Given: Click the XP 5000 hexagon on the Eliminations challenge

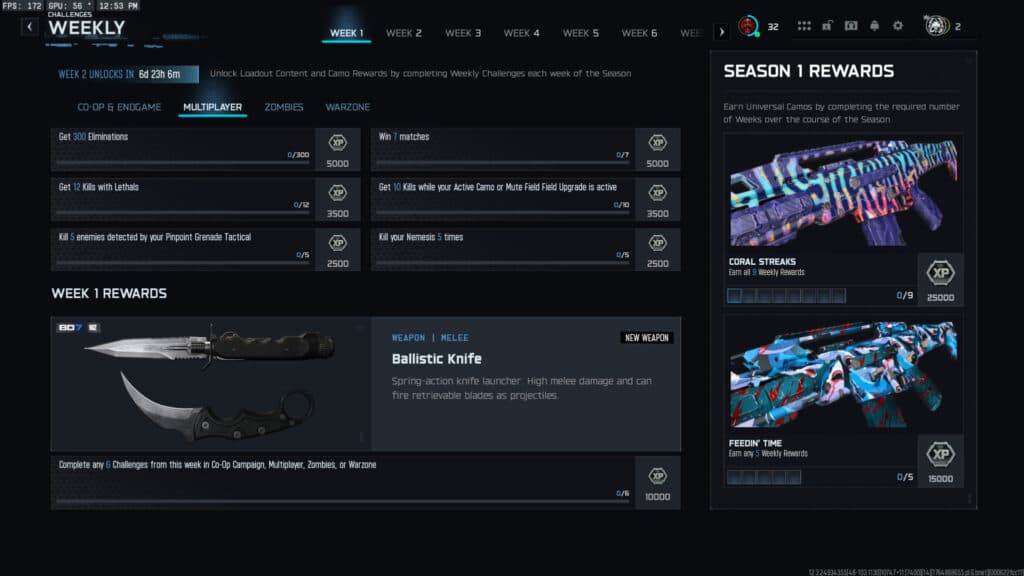Looking at the screenshot, I should click(338, 150).
